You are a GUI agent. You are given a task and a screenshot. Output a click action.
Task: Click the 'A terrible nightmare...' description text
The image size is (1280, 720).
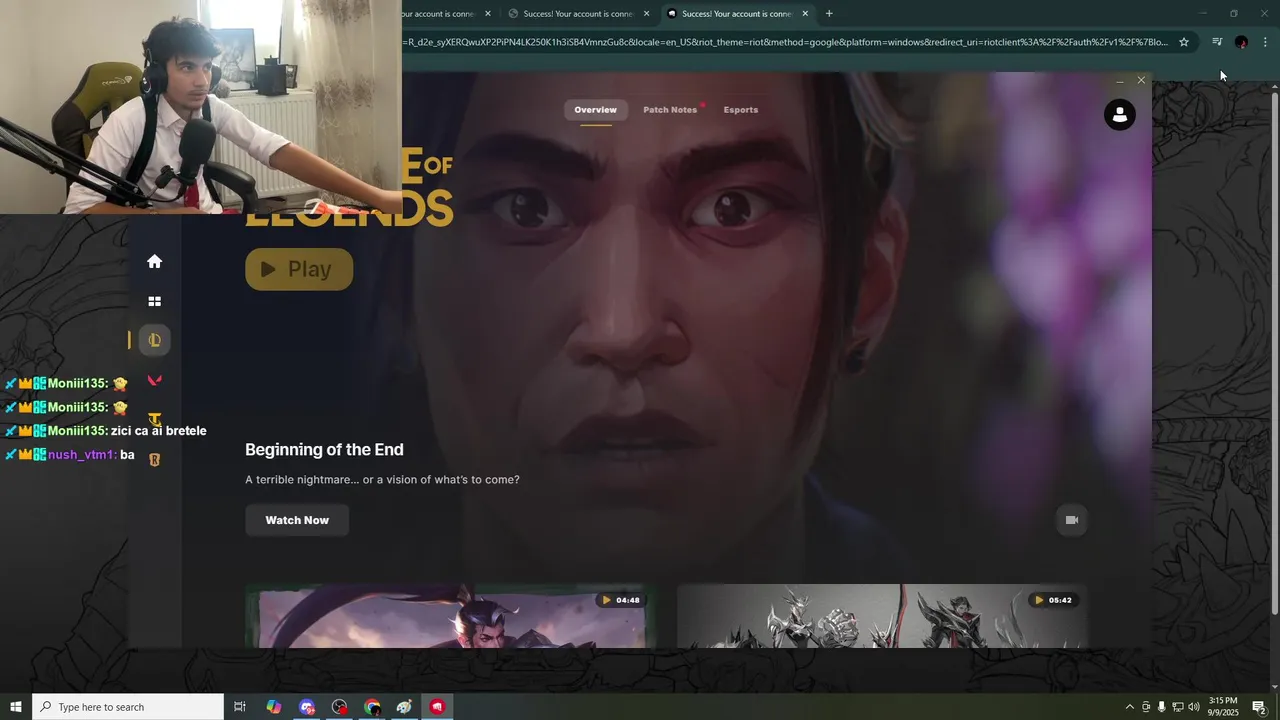(x=382, y=480)
